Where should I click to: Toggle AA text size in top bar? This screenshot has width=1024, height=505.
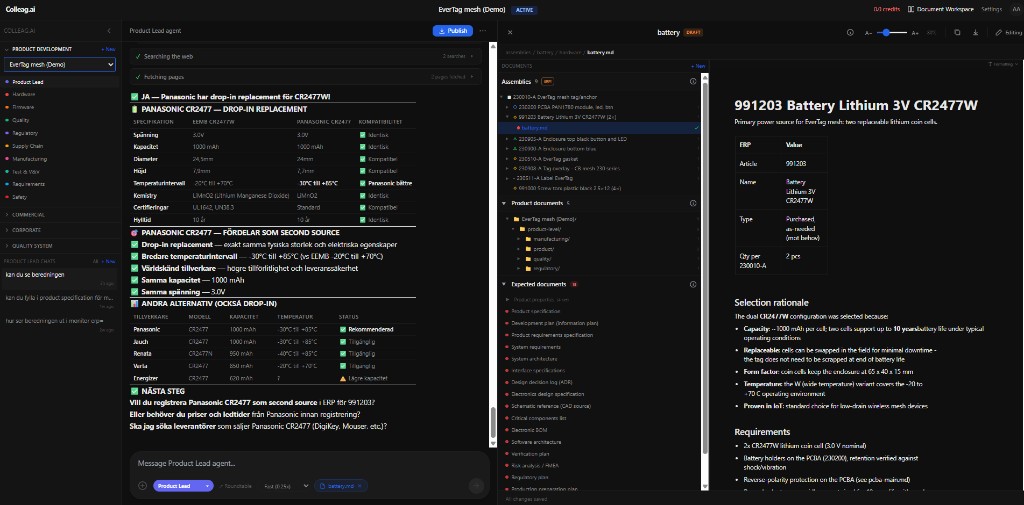[1015, 9]
